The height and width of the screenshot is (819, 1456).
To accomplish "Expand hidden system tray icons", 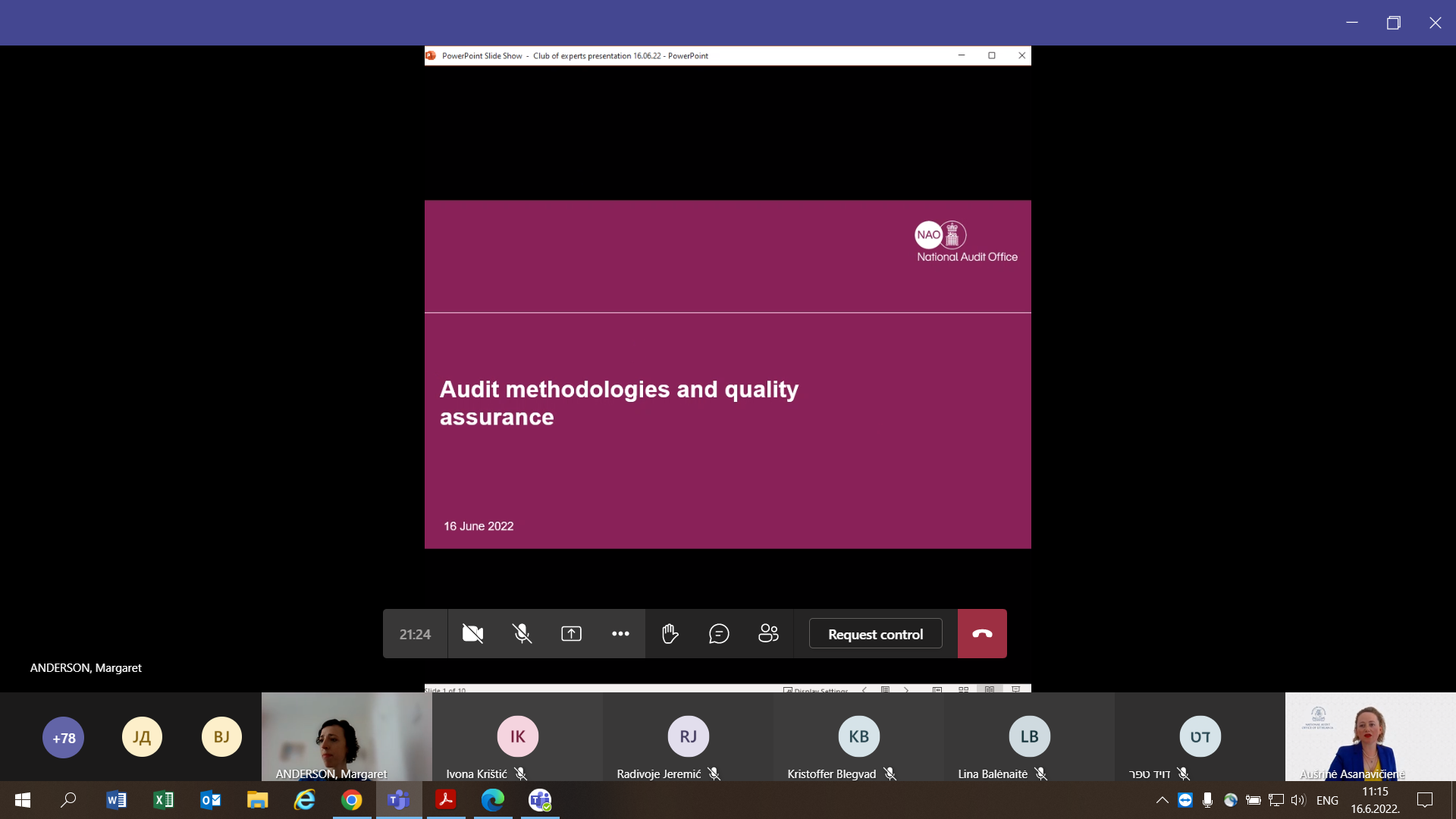I will pyautogui.click(x=1162, y=800).
